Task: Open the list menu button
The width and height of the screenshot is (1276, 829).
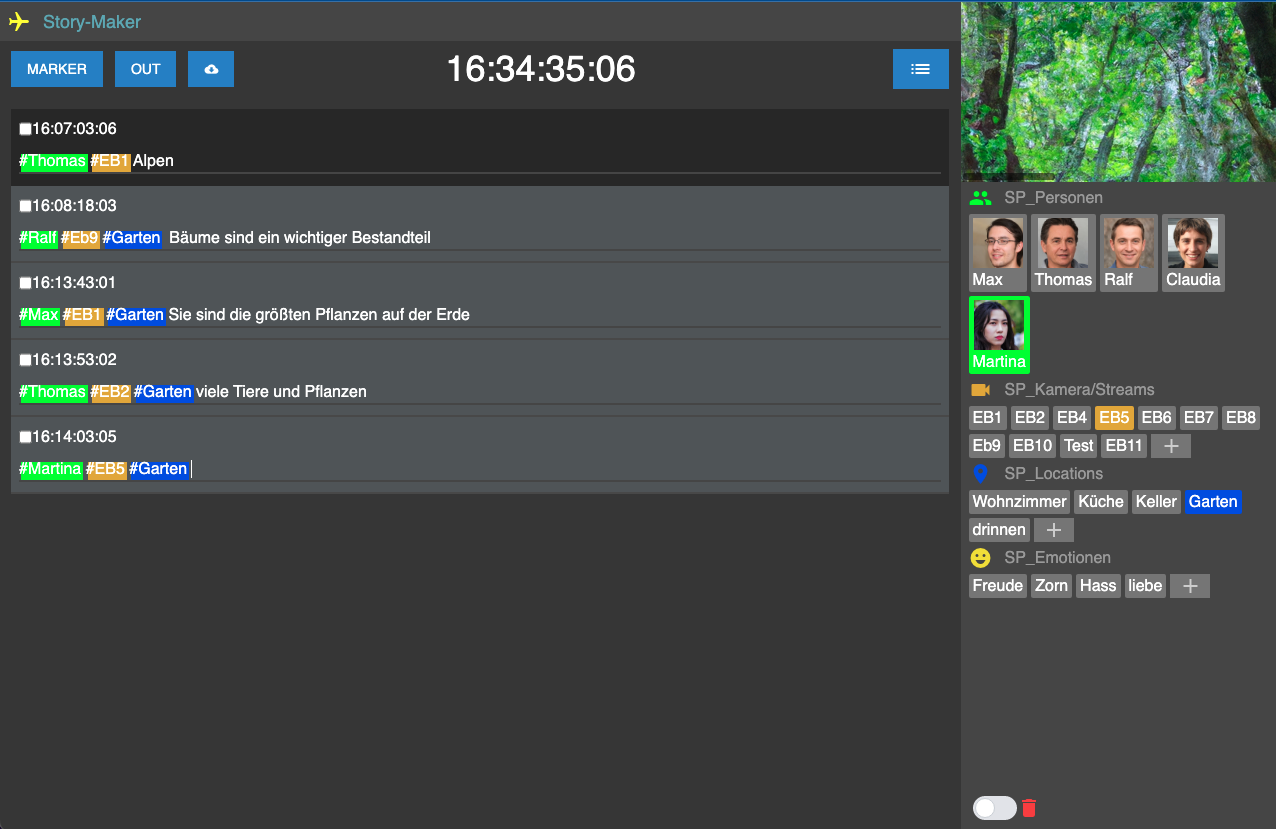Action: click(921, 69)
